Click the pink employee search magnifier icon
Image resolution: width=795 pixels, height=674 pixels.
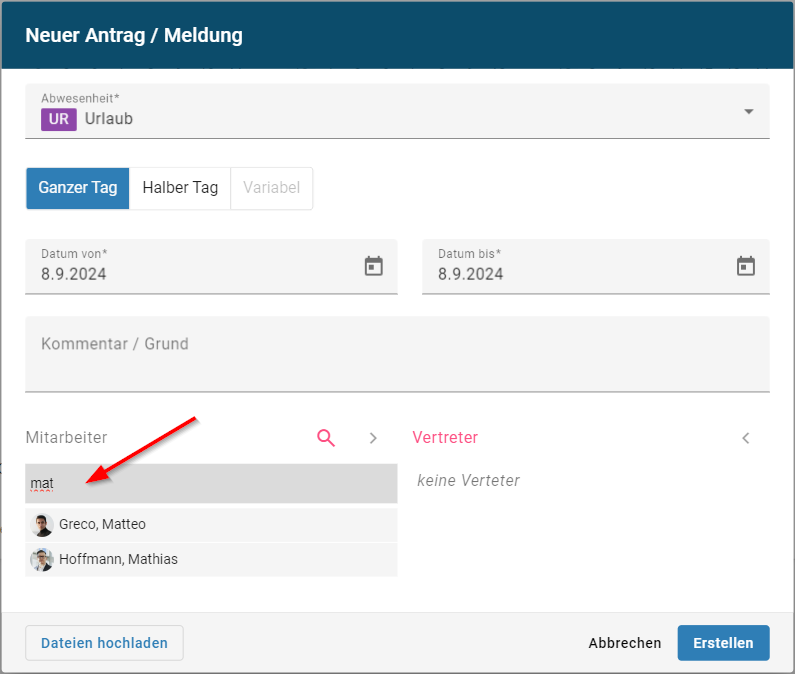click(x=326, y=438)
